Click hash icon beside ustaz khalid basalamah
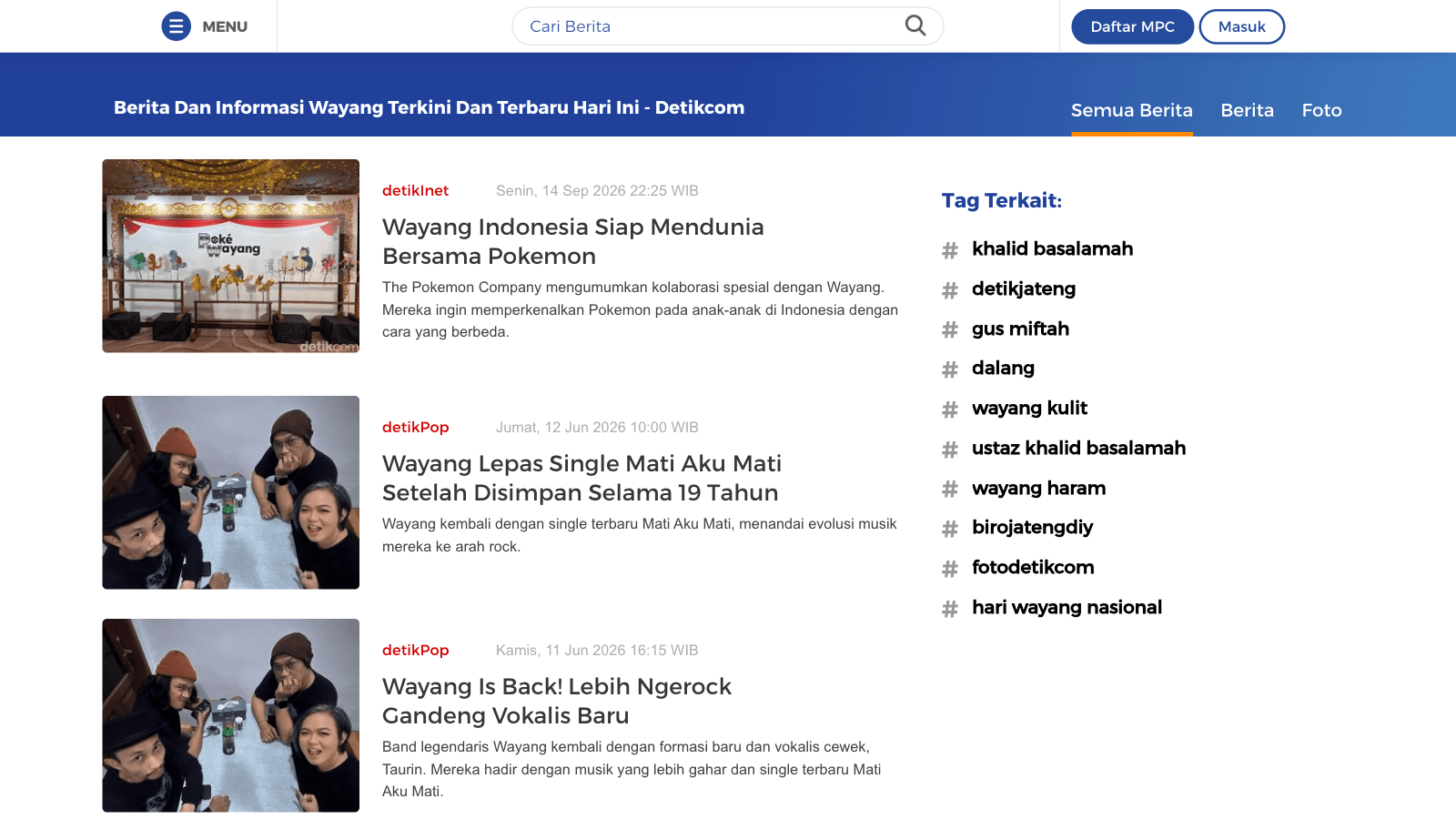 [x=950, y=450]
